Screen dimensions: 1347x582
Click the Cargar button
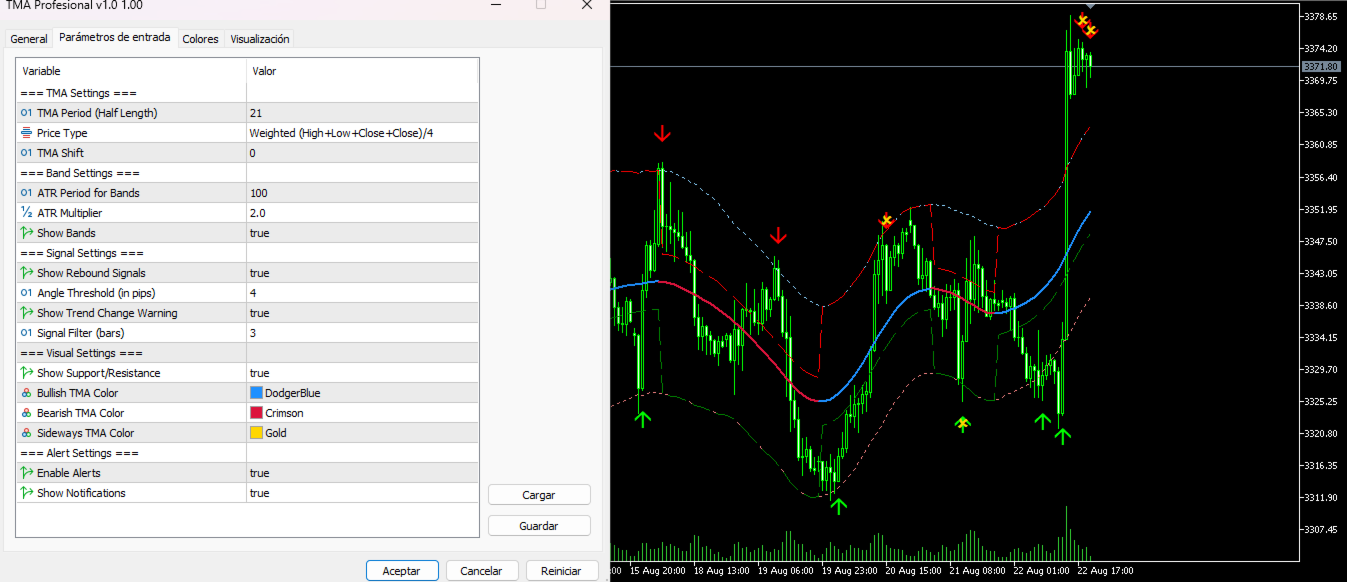click(x=539, y=495)
